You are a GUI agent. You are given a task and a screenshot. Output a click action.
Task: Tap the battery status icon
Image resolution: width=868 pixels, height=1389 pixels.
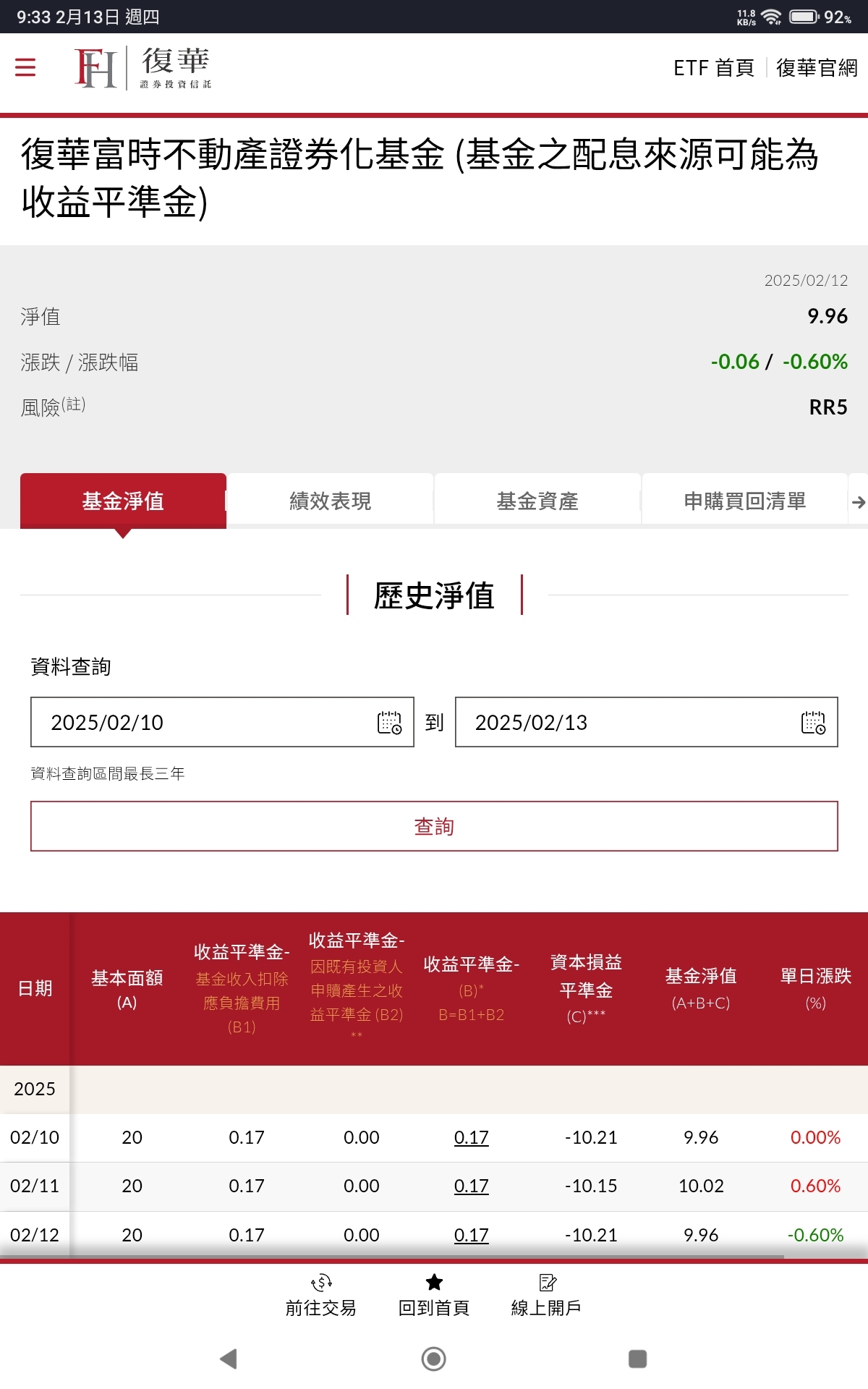tap(804, 17)
